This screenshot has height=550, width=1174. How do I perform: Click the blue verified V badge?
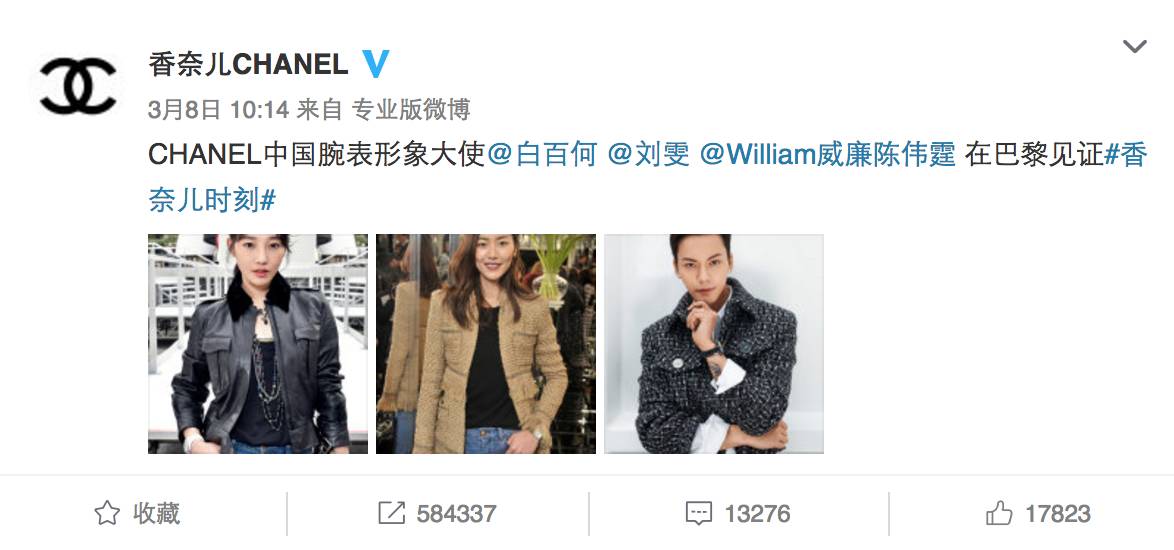point(375,64)
